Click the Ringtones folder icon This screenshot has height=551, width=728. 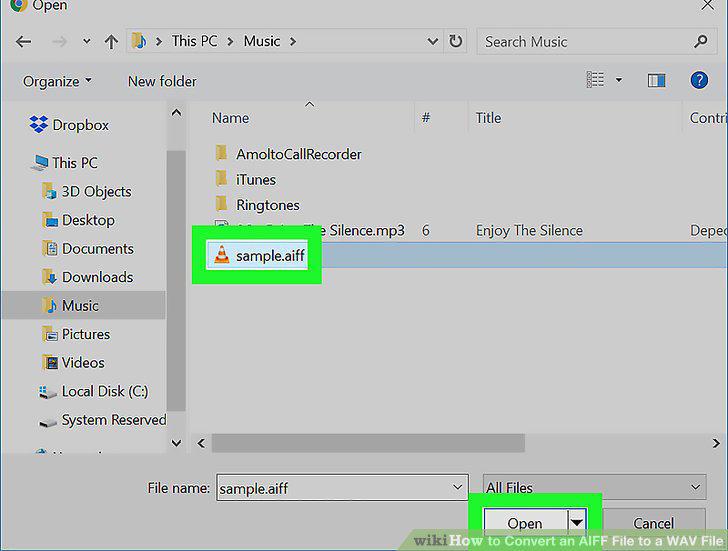[x=222, y=204]
